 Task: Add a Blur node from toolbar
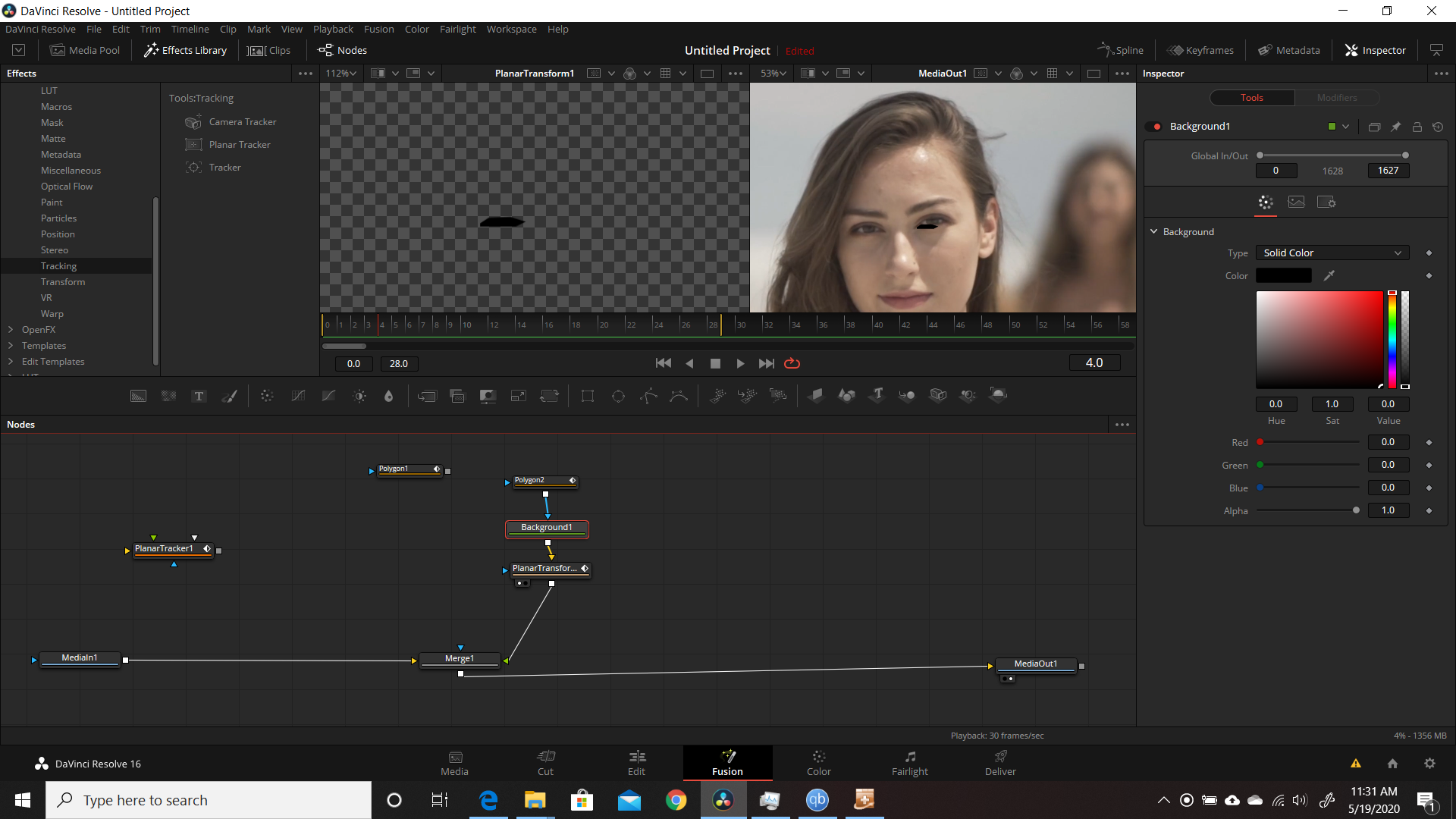[389, 396]
